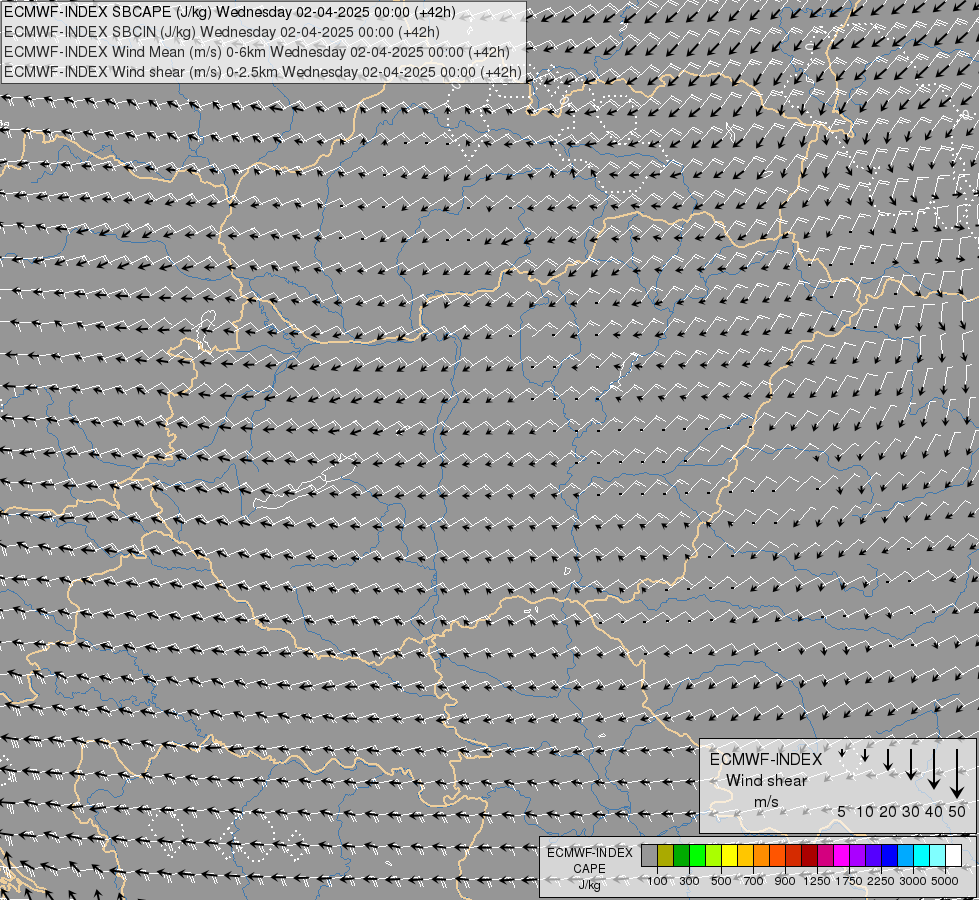979x900 pixels.
Task: Click the '5000' CAPE scale label
Action: pos(945,881)
